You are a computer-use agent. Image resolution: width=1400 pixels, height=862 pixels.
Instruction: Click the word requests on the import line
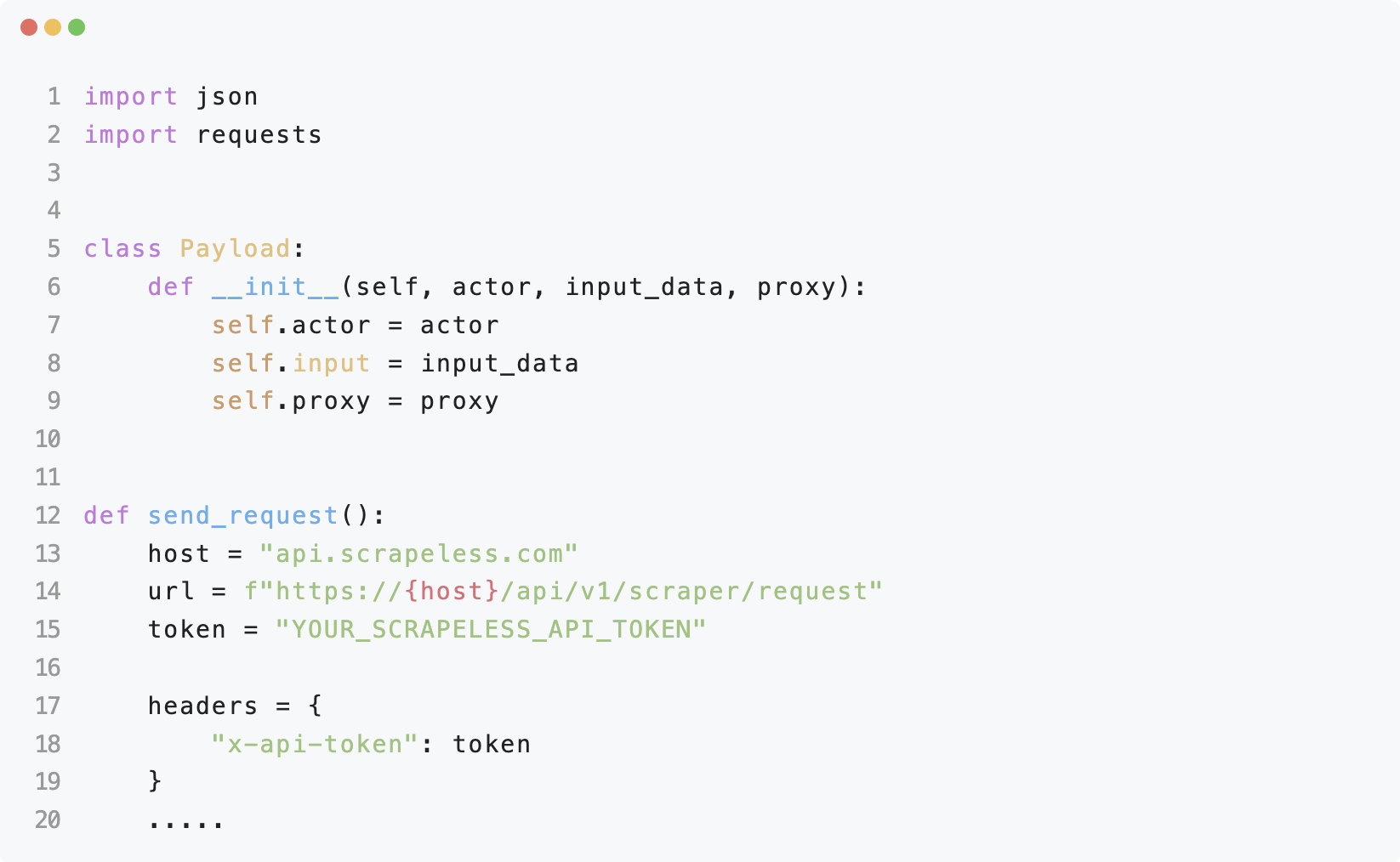point(259,135)
